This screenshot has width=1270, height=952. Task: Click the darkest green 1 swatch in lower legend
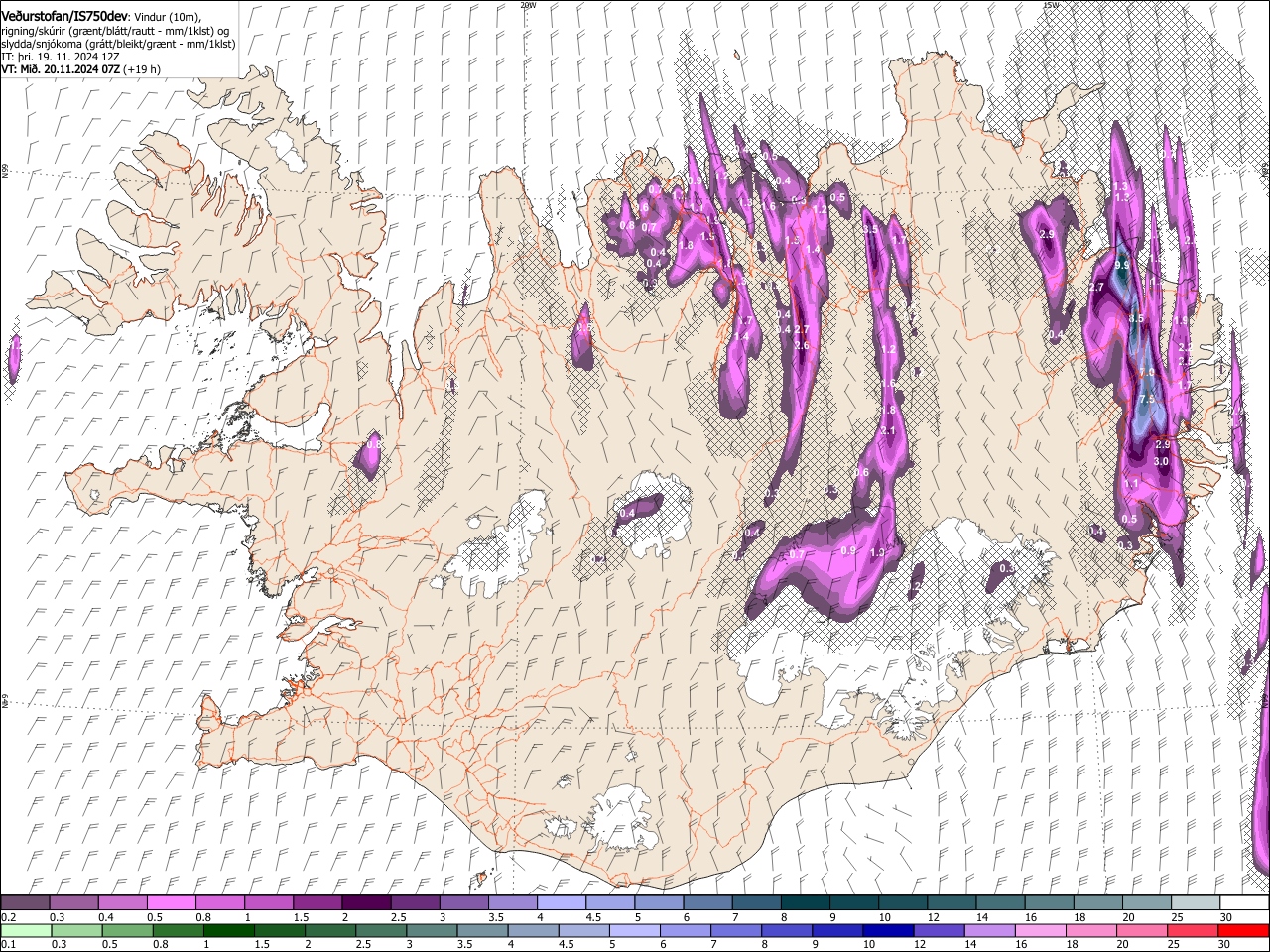click(228, 930)
